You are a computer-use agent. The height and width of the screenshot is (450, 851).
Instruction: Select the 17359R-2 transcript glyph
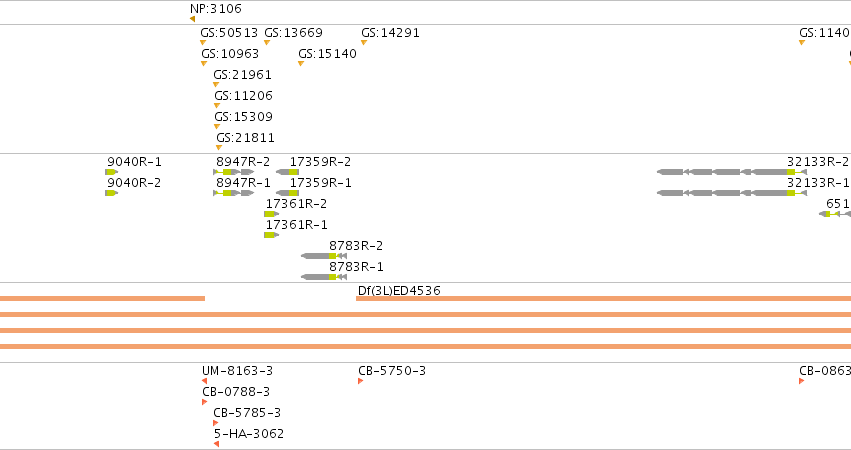point(287,172)
